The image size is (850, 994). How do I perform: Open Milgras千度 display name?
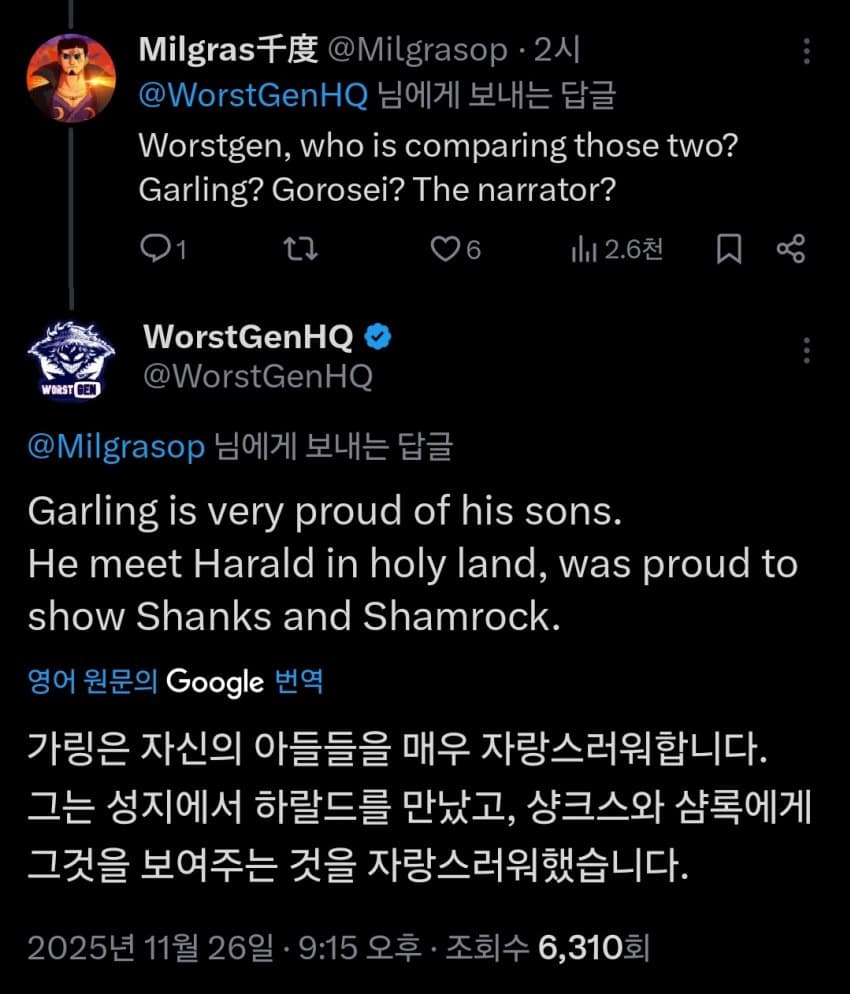(x=228, y=48)
